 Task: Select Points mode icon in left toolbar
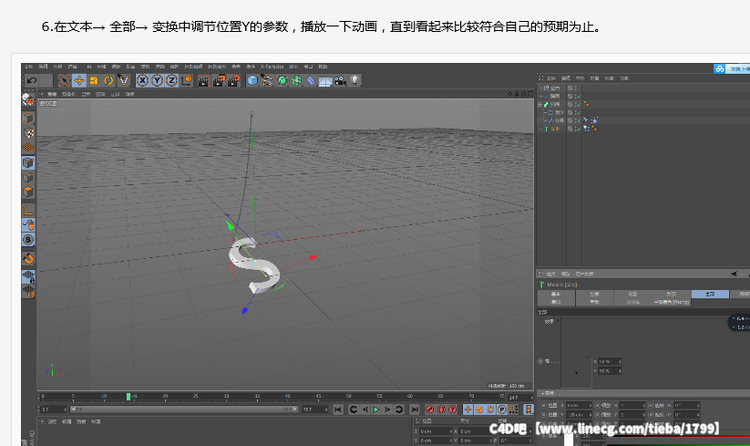[28, 163]
